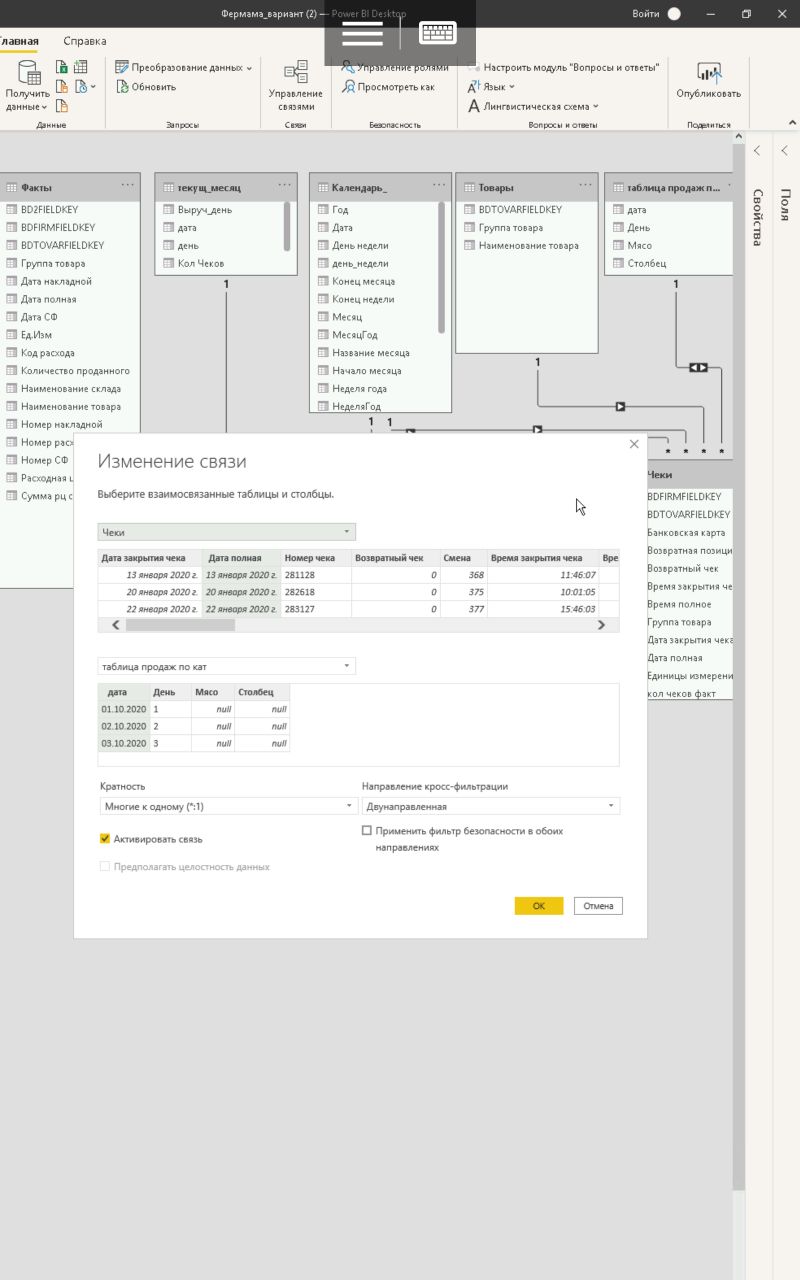The height and width of the screenshot is (1280, 800).
Task: Click the preview table horizontal scrollbar thumb
Action: click(x=180, y=625)
